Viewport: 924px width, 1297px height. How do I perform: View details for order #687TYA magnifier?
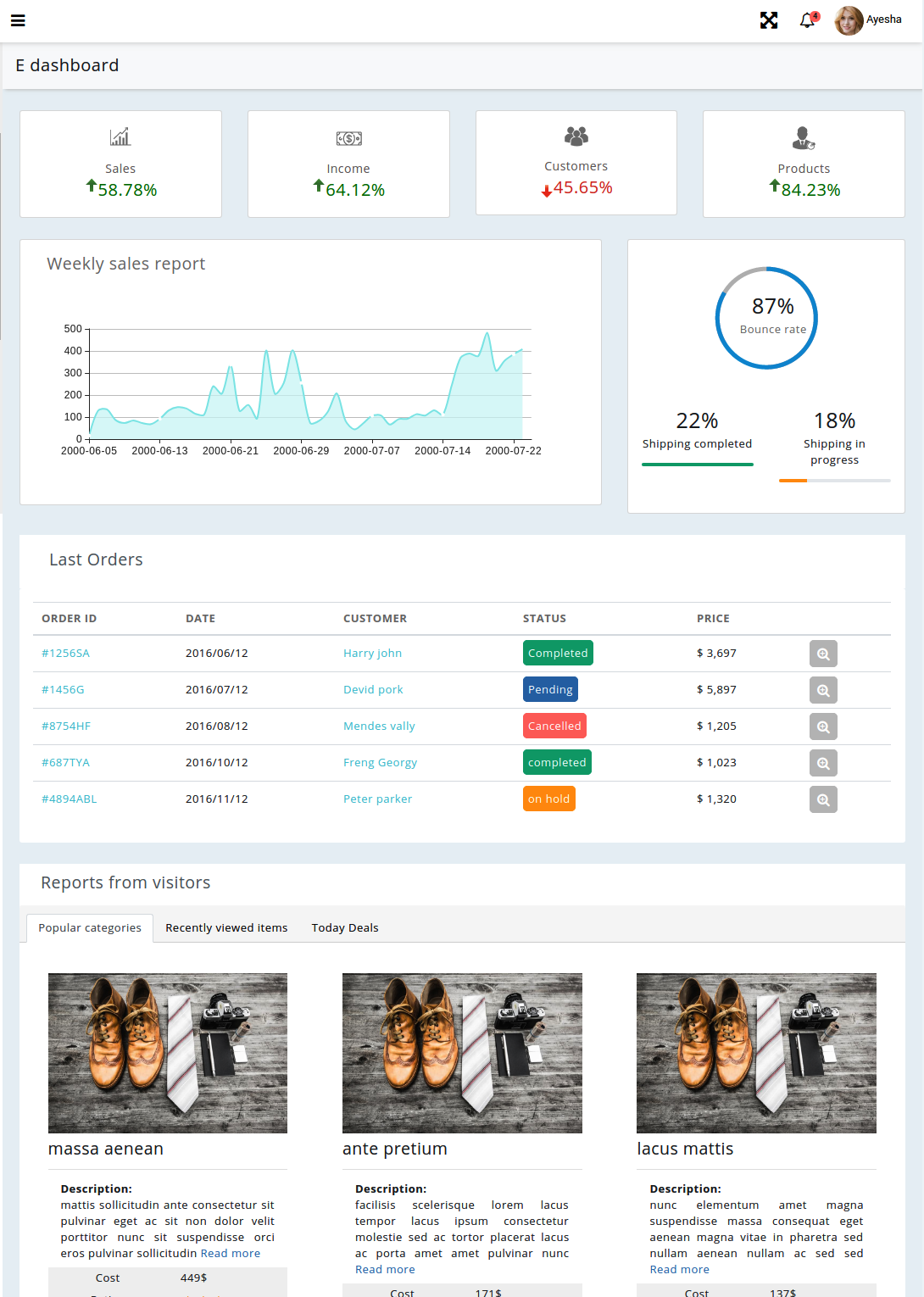pos(823,763)
